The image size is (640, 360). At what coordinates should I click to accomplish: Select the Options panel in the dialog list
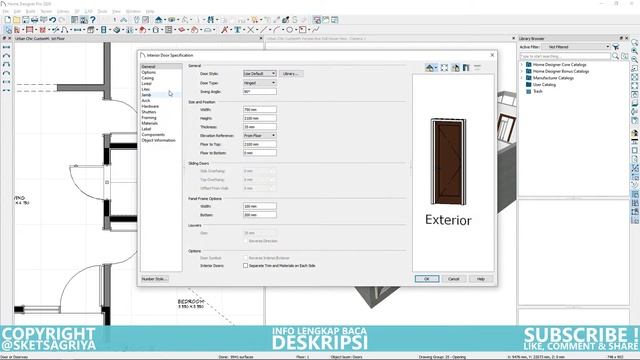[x=149, y=72]
